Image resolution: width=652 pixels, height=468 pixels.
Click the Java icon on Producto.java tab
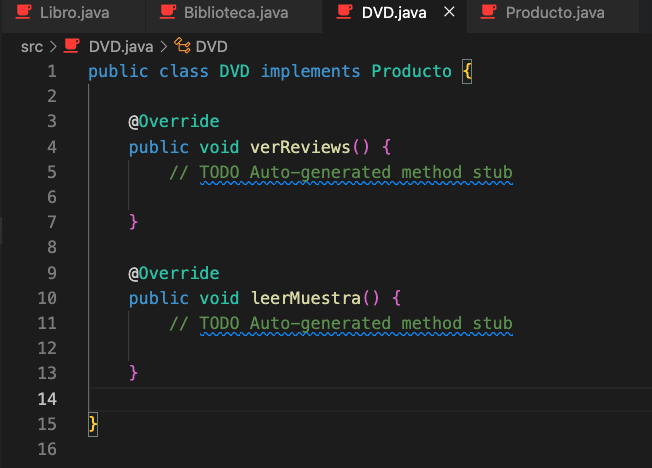(x=487, y=13)
